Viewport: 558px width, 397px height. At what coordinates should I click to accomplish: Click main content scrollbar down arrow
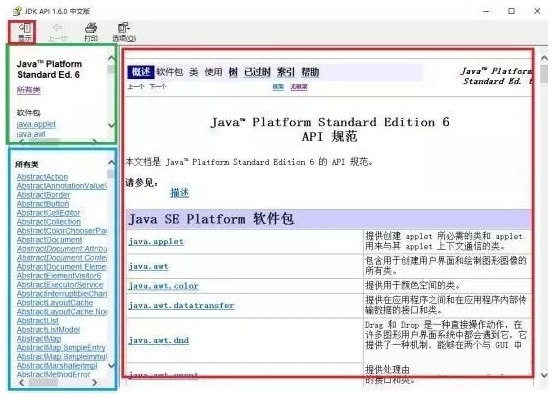pos(544,375)
